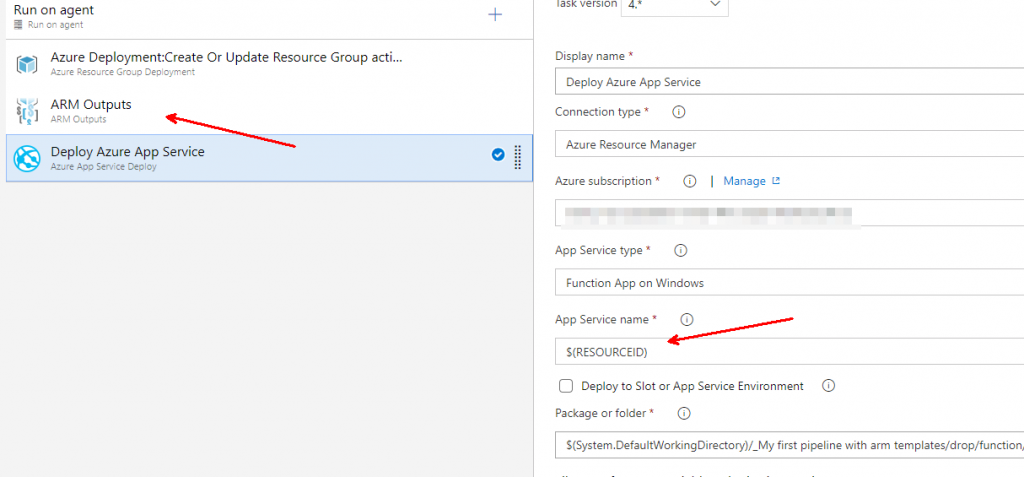Click the Azure Resource Group Deployment cube icon
Viewport: 1024px width, 477px height.
(x=27, y=63)
